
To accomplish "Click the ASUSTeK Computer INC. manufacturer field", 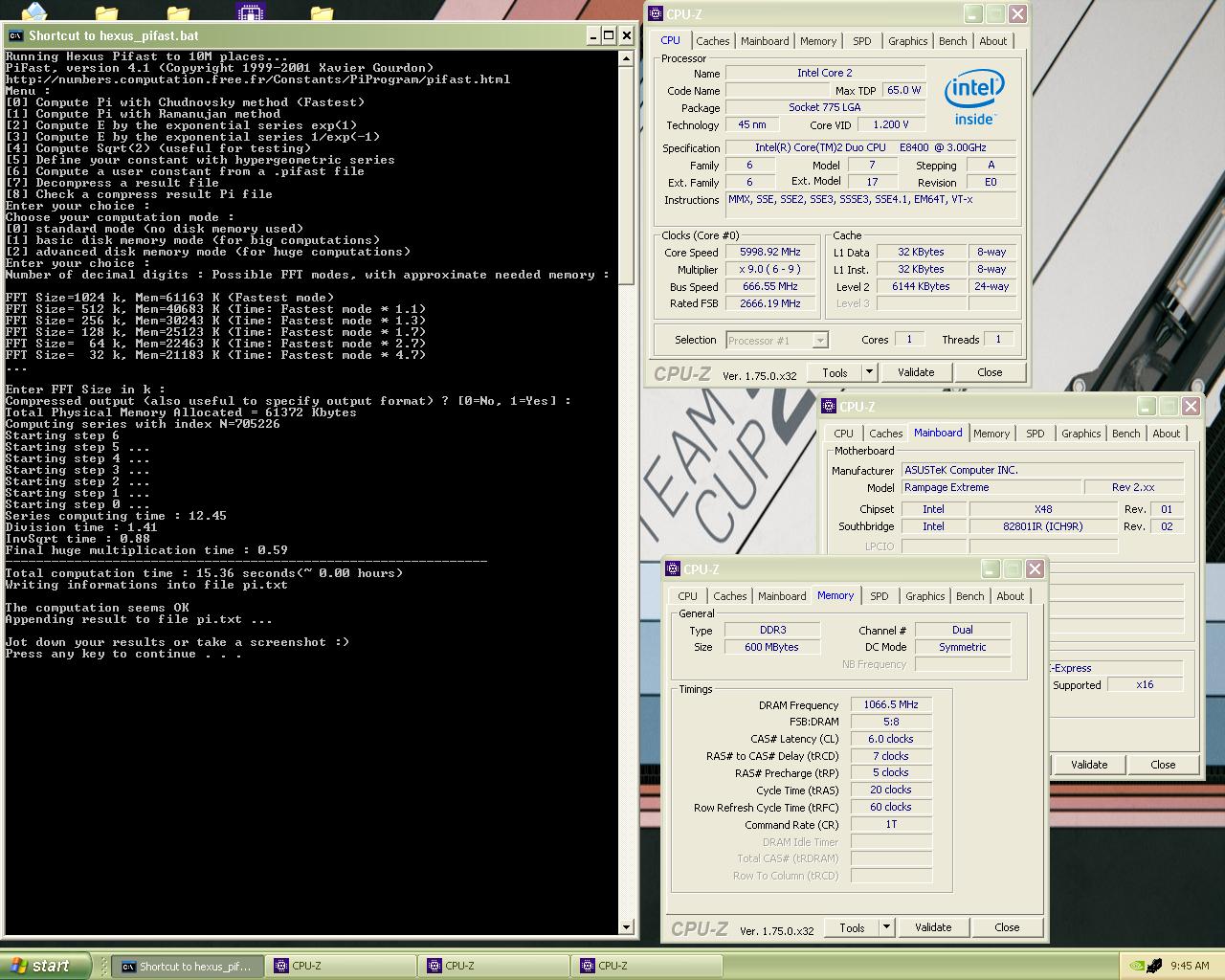I will (1042, 470).
